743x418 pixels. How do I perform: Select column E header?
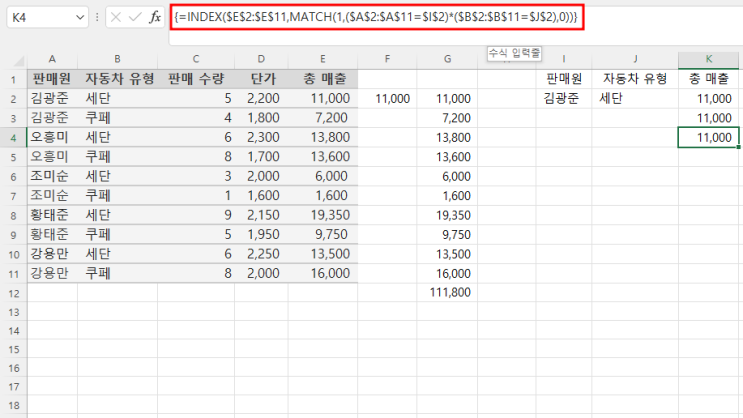tap(323, 59)
